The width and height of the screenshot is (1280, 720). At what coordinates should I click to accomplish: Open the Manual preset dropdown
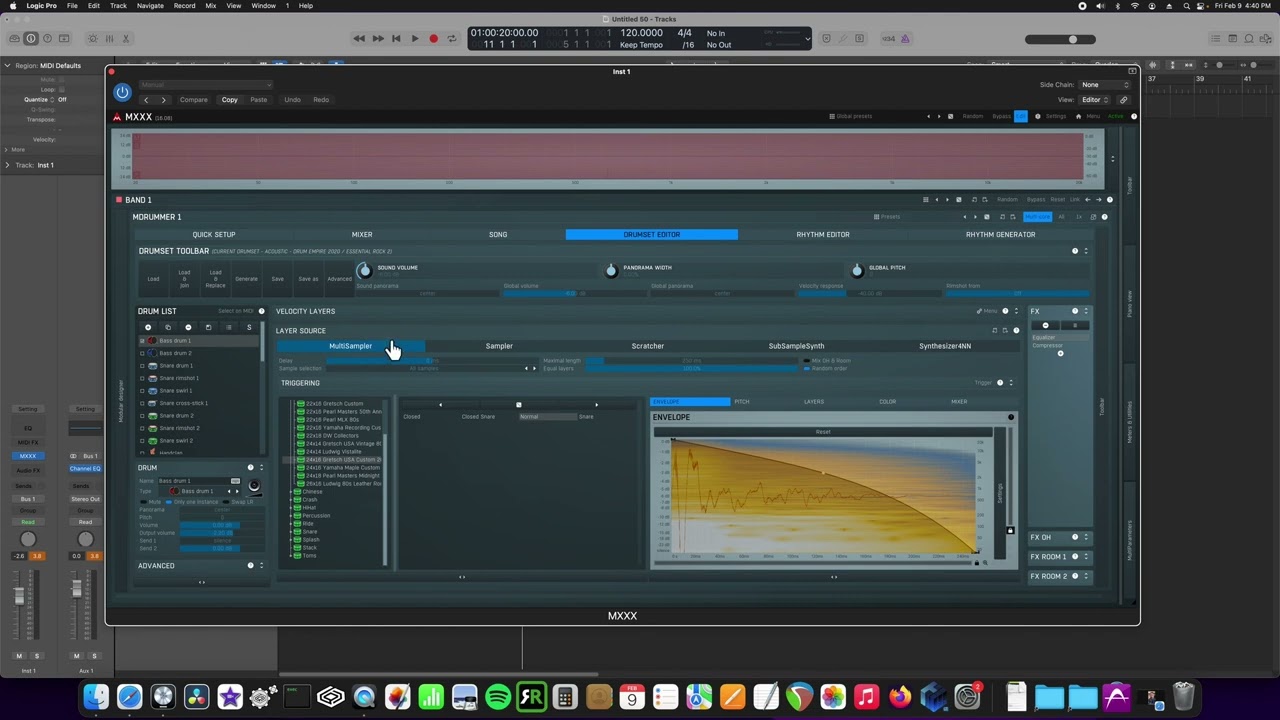(205, 85)
